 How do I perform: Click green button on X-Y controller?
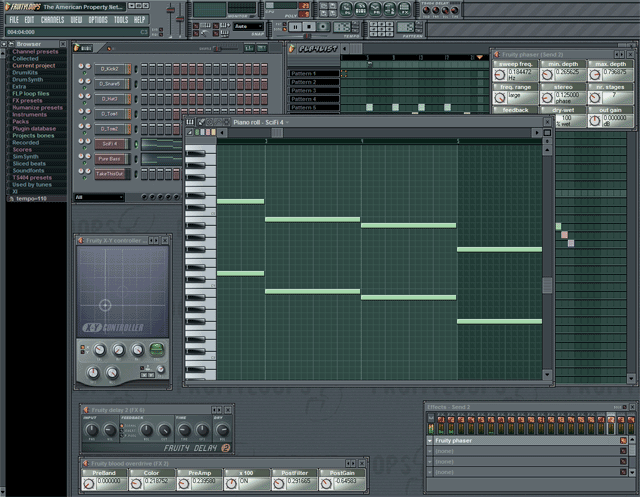click(157, 350)
